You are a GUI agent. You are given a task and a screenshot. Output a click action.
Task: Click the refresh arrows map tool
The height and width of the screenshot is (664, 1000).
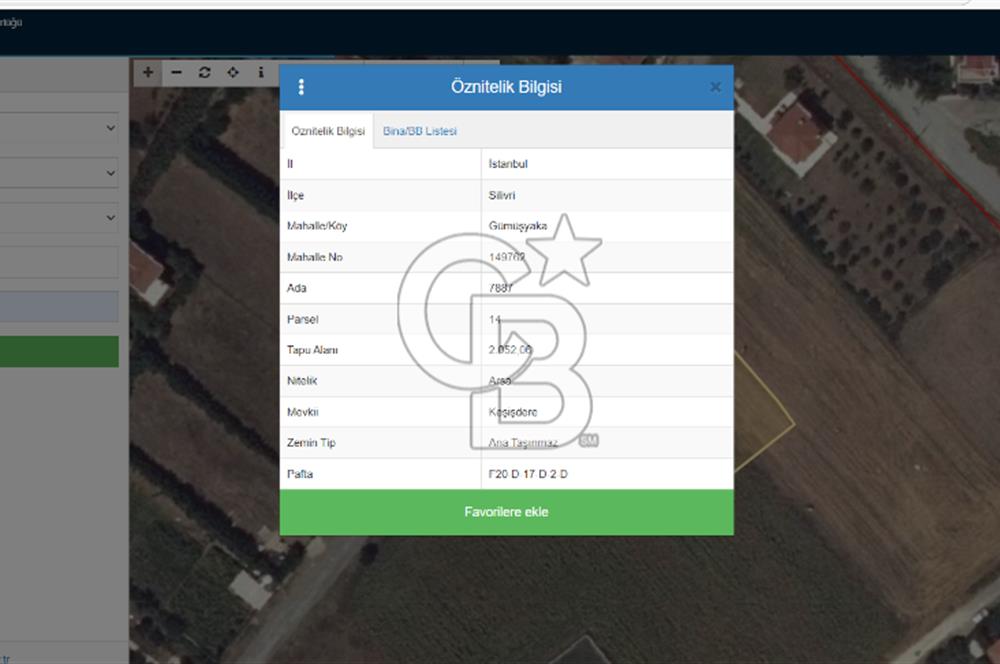(x=204, y=72)
